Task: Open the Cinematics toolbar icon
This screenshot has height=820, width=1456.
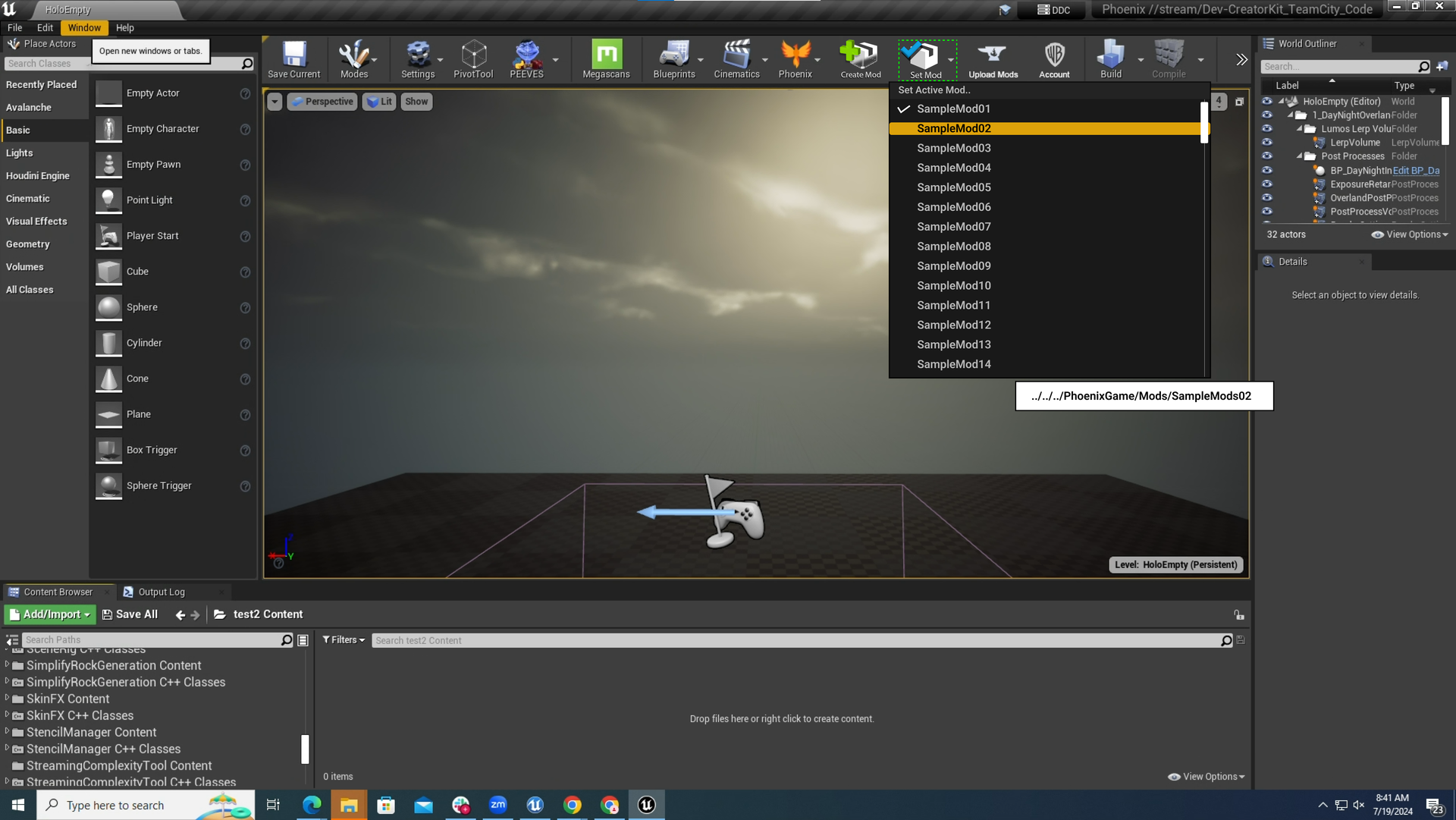Action: [x=736, y=59]
